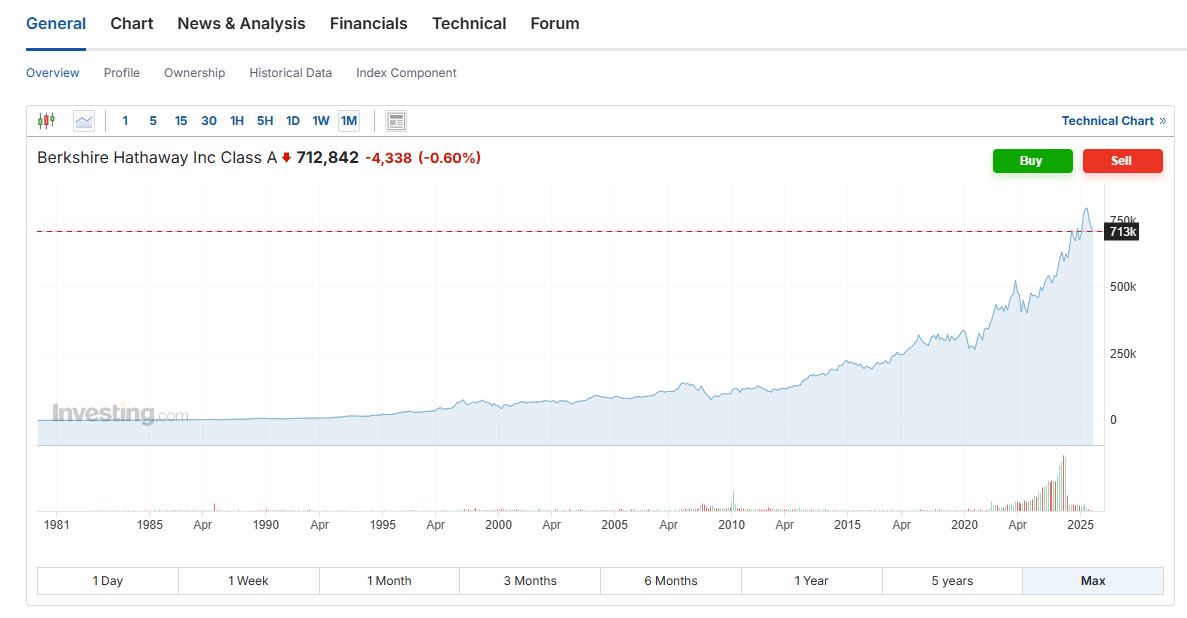Set chart range to 3 Months
This screenshot has width=1187, height=618.
coord(530,581)
